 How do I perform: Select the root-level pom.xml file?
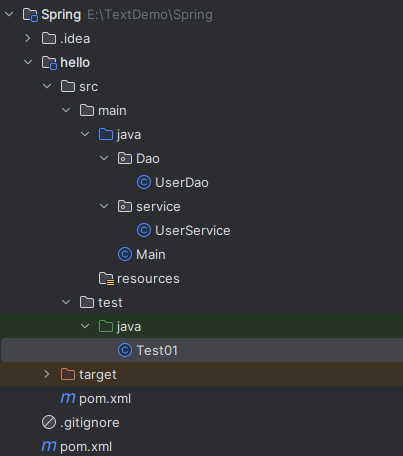click(201, 446)
